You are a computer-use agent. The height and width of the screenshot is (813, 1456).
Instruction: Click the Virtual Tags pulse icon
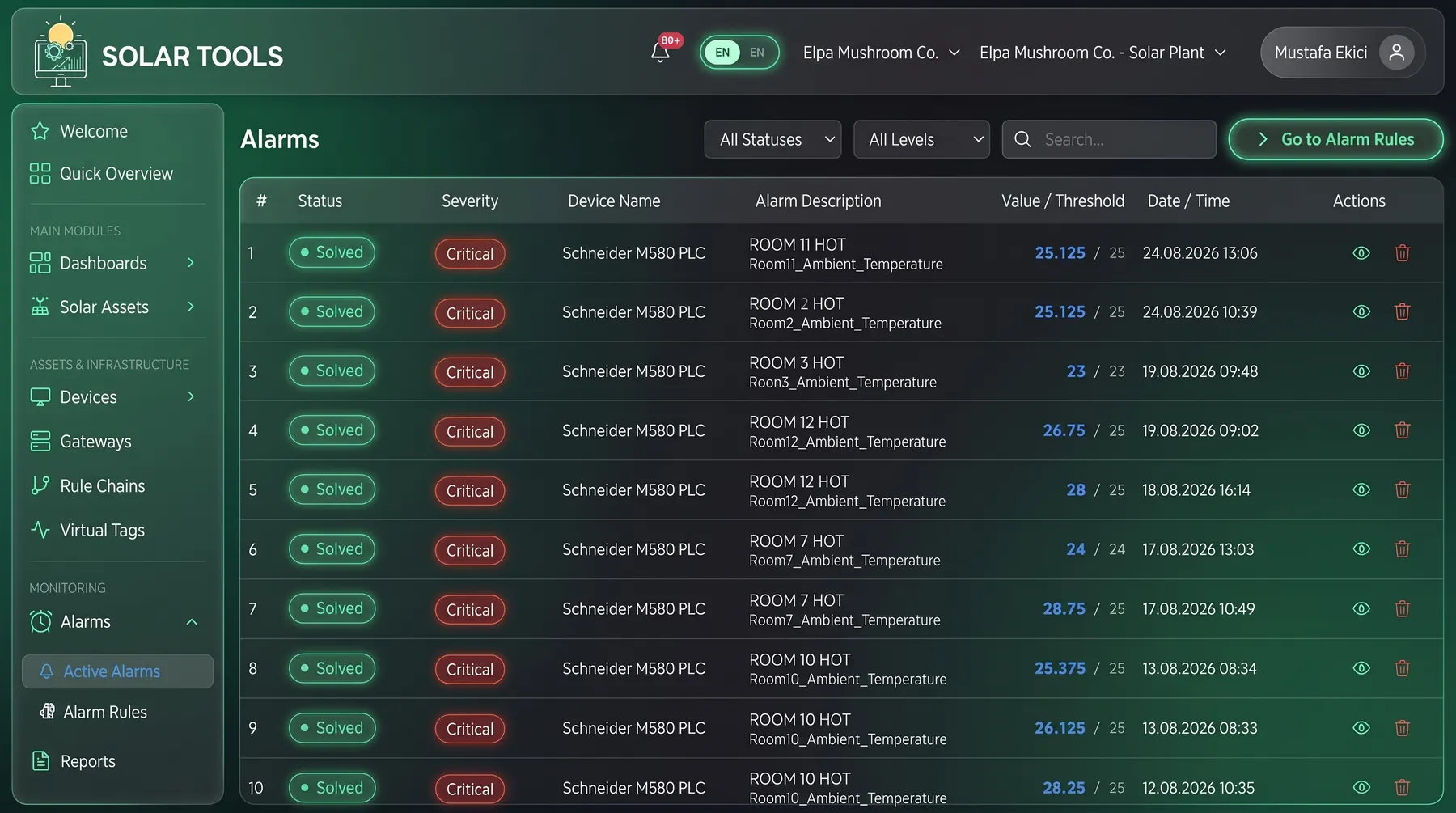click(40, 530)
